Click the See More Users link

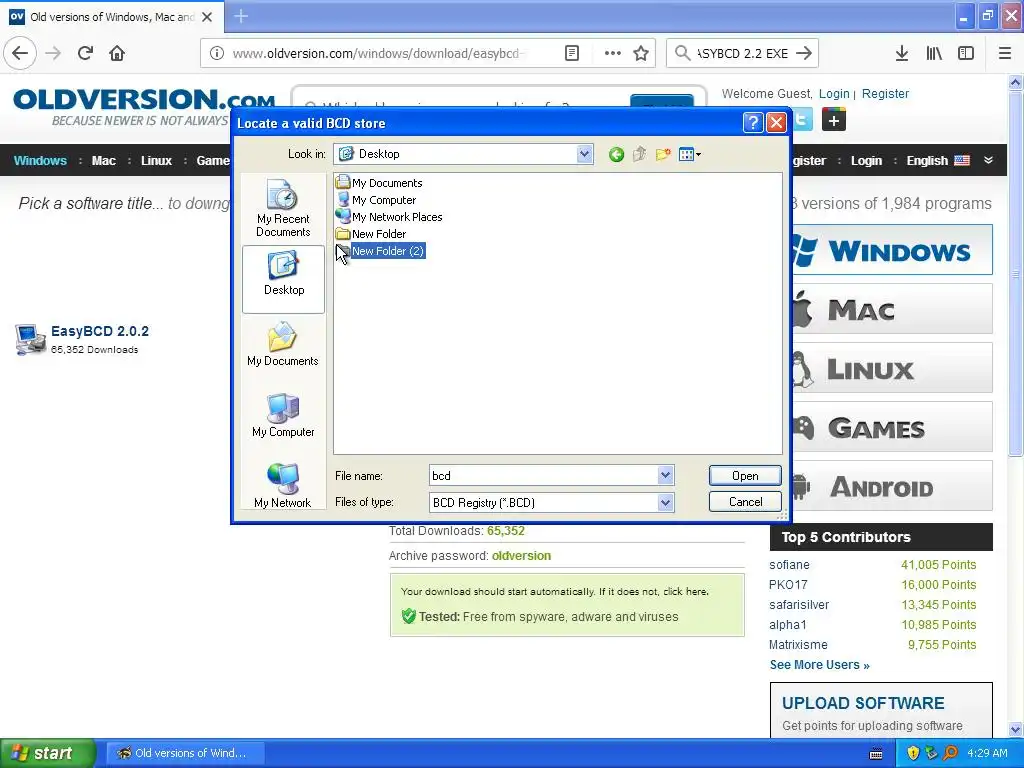coord(819,665)
